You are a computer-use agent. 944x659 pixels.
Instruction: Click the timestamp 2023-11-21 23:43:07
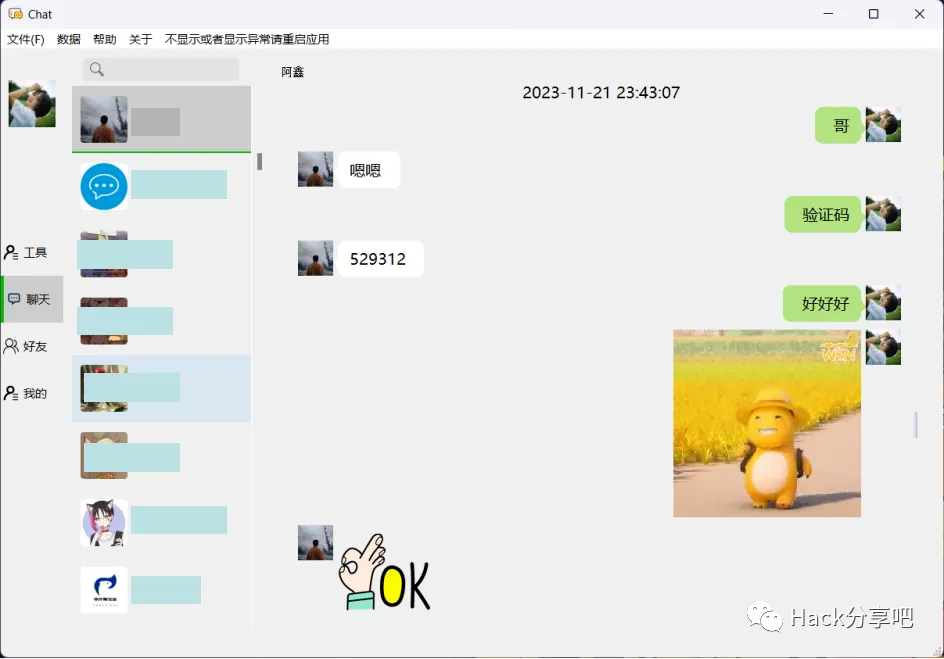pyautogui.click(x=601, y=93)
